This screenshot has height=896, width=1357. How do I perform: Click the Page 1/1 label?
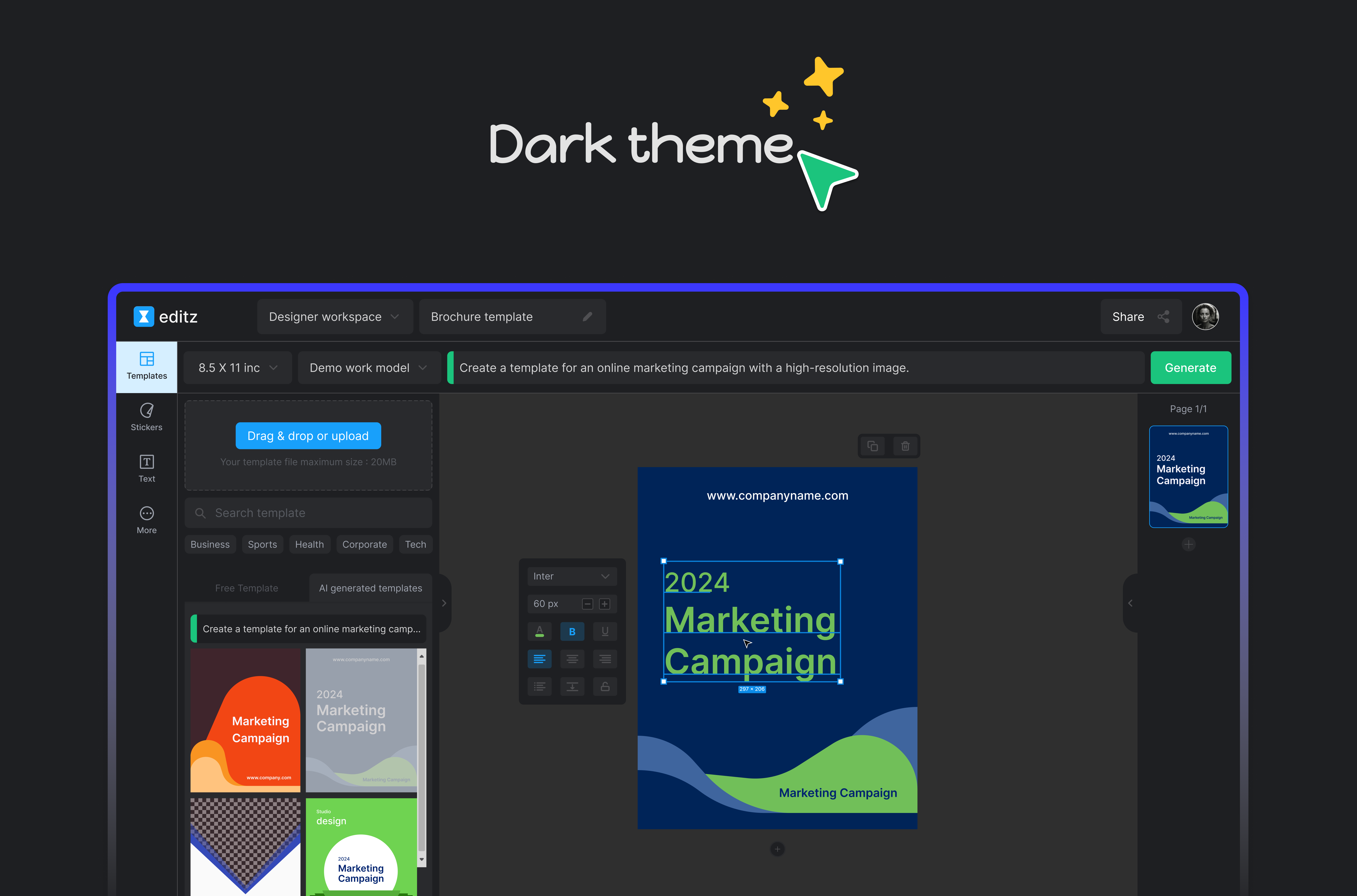coord(1188,409)
